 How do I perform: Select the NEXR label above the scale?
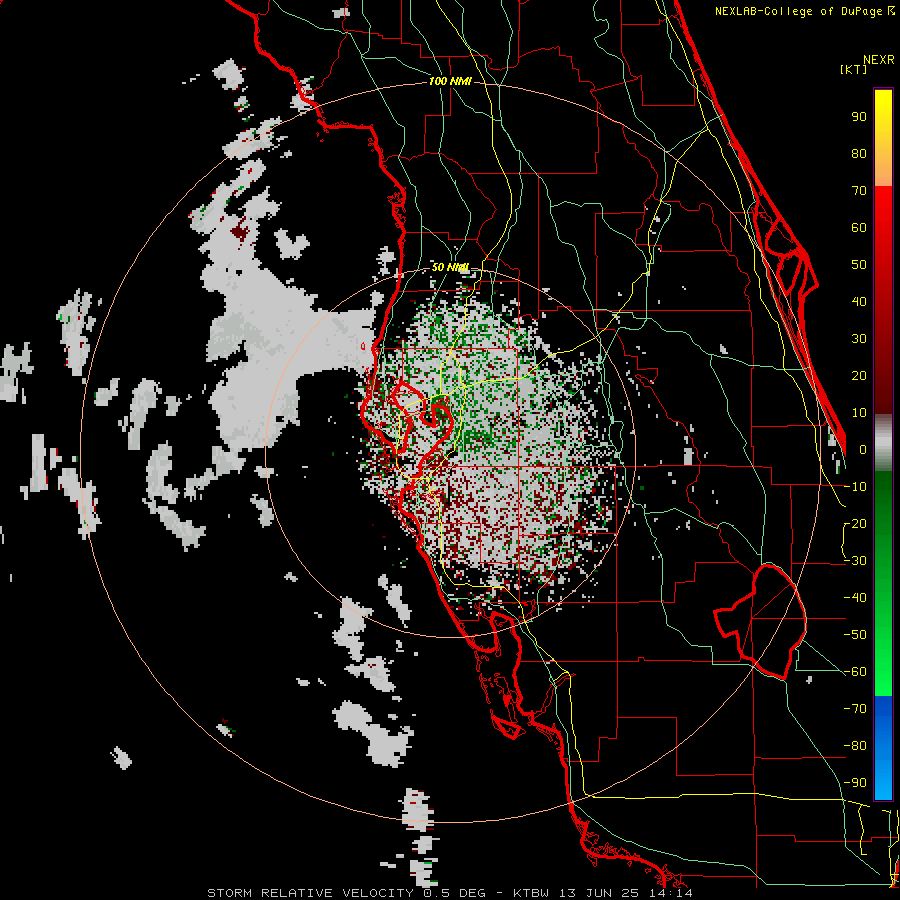tap(878, 60)
